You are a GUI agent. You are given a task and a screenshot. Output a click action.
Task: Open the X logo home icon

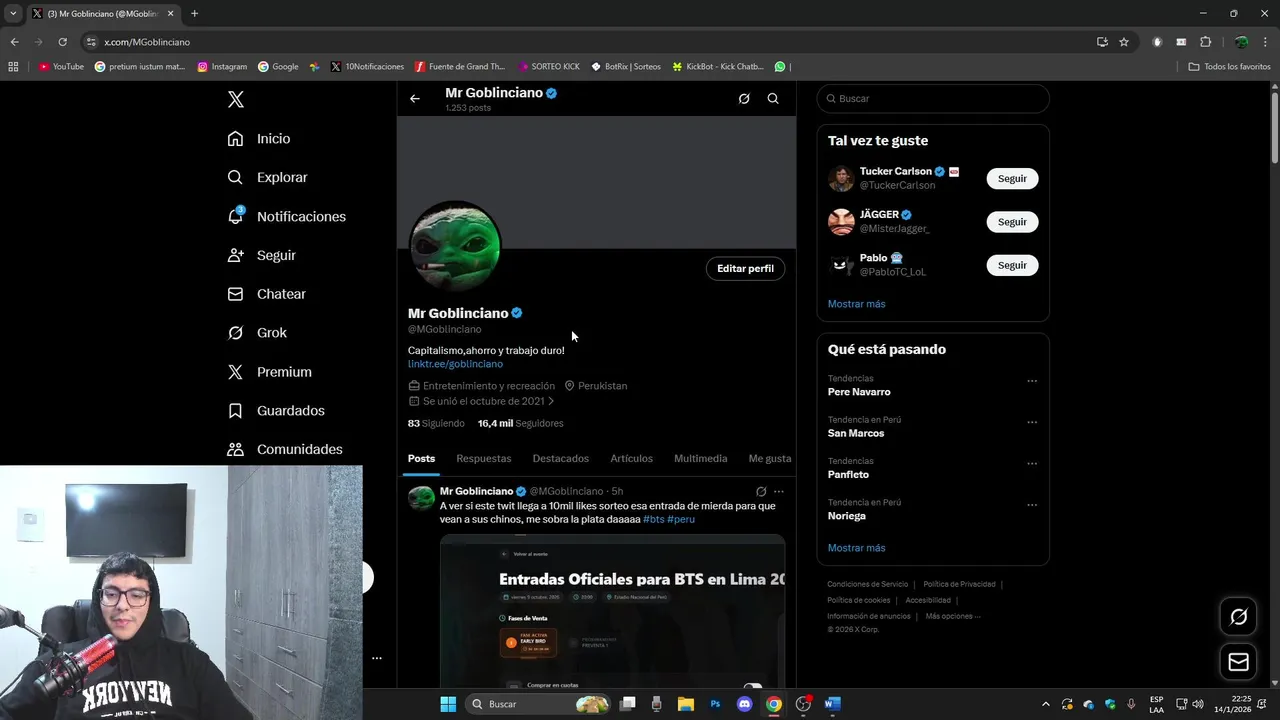pos(236,99)
